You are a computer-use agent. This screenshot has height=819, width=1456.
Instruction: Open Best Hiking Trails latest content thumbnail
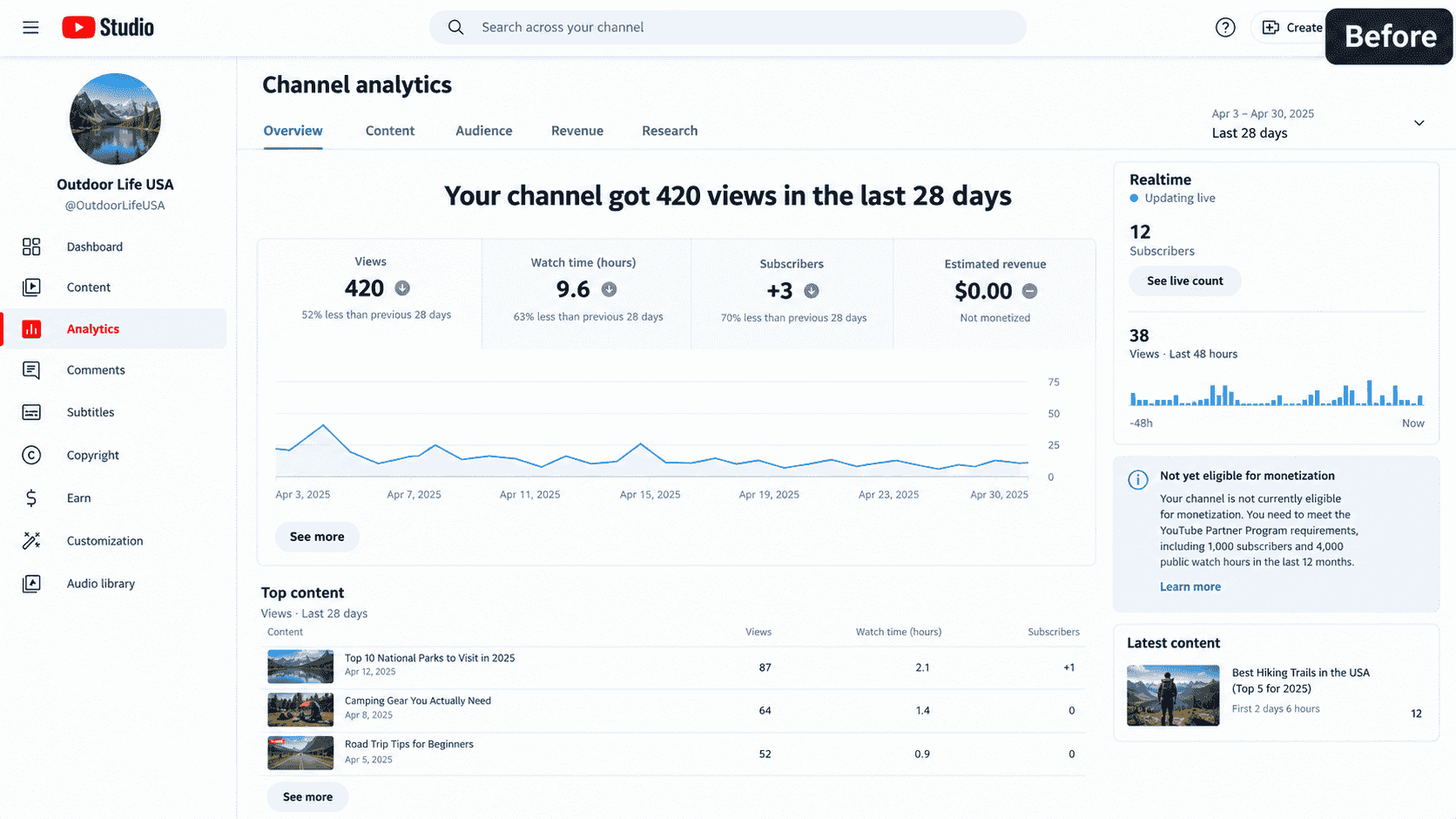(1173, 695)
